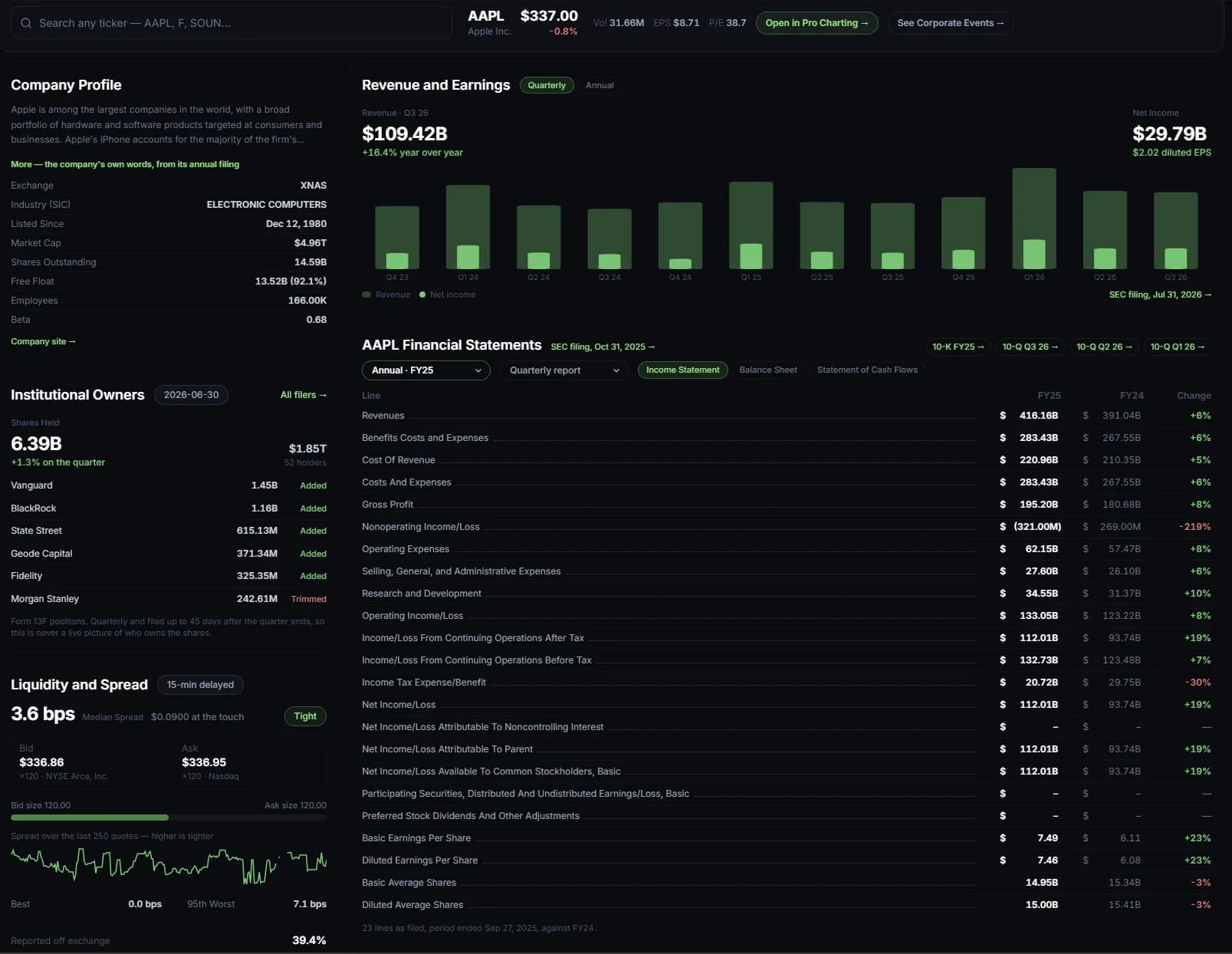This screenshot has width=1232, height=954.
Task: Click the 2026-06-30 date pill
Action: (191, 395)
